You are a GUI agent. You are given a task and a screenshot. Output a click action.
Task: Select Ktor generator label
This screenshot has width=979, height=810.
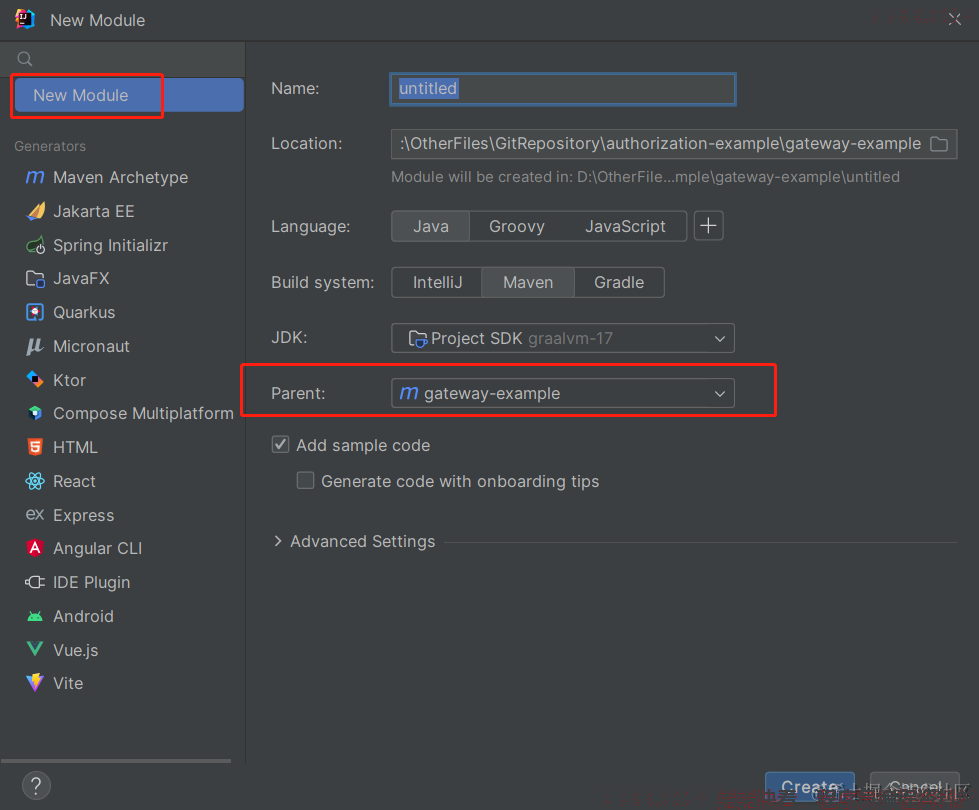(69, 380)
